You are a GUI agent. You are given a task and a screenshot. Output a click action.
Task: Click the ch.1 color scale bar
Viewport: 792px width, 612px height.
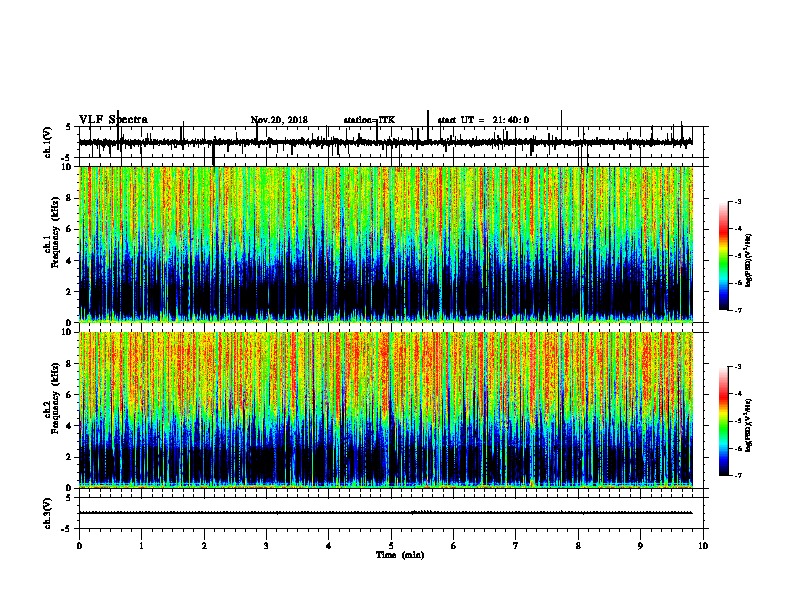pos(723,256)
